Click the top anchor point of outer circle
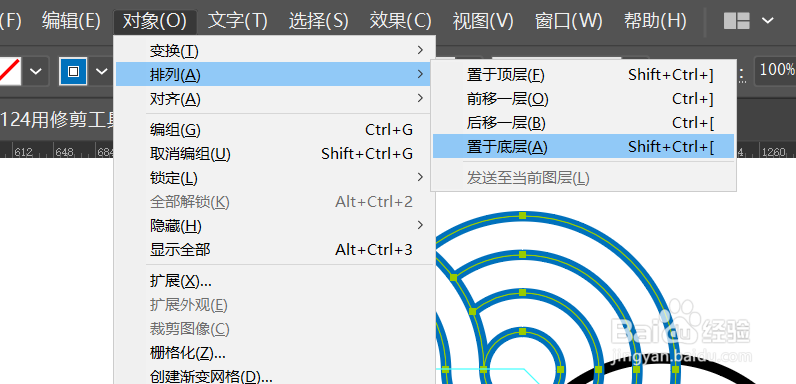Screen dimensions: 796x384 point(522,216)
